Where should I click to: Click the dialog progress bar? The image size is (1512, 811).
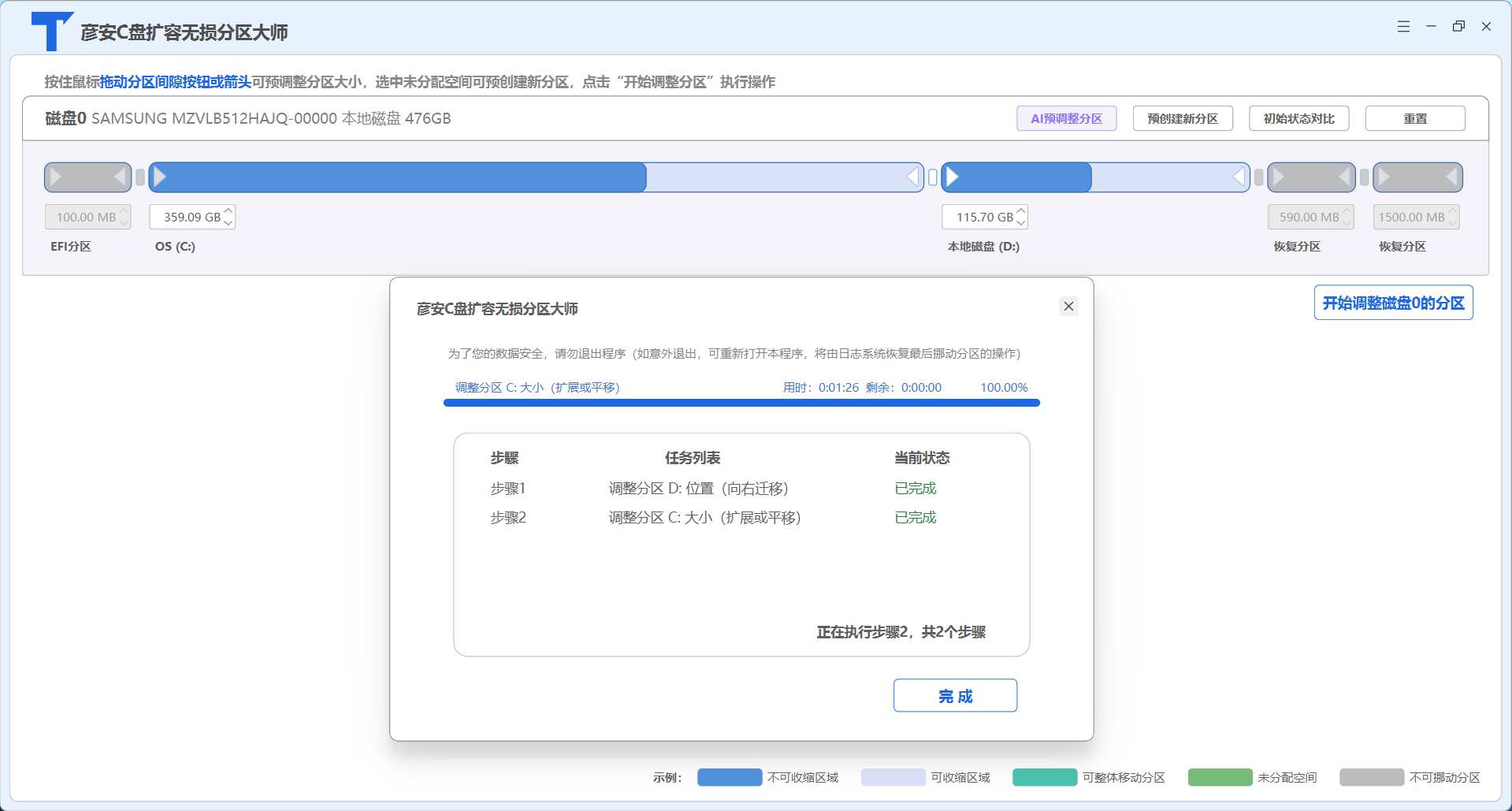pyautogui.click(x=741, y=403)
